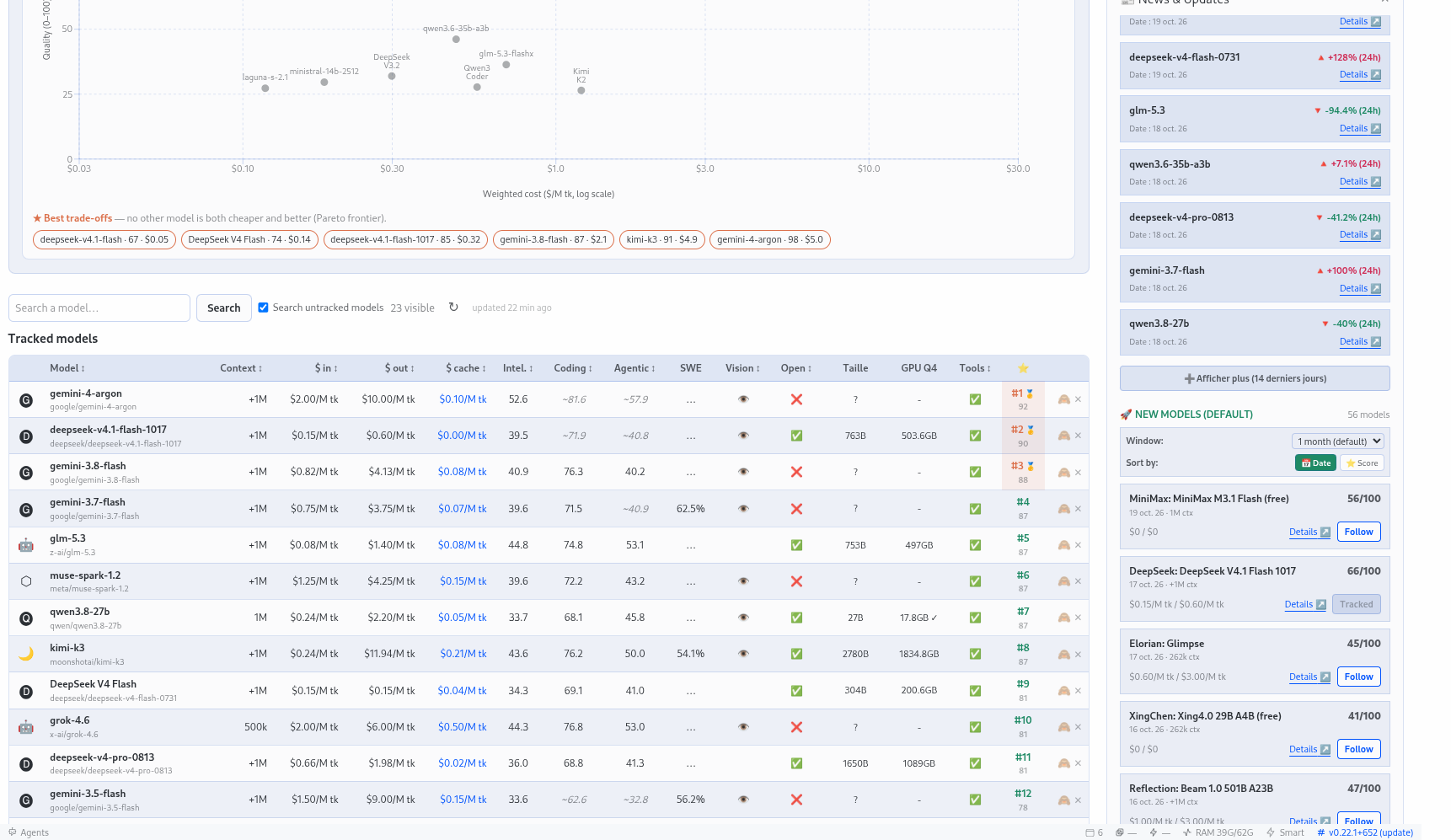1451x840 pixels.
Task: Sort table by $ out column
Action: [x=400, y=368]
